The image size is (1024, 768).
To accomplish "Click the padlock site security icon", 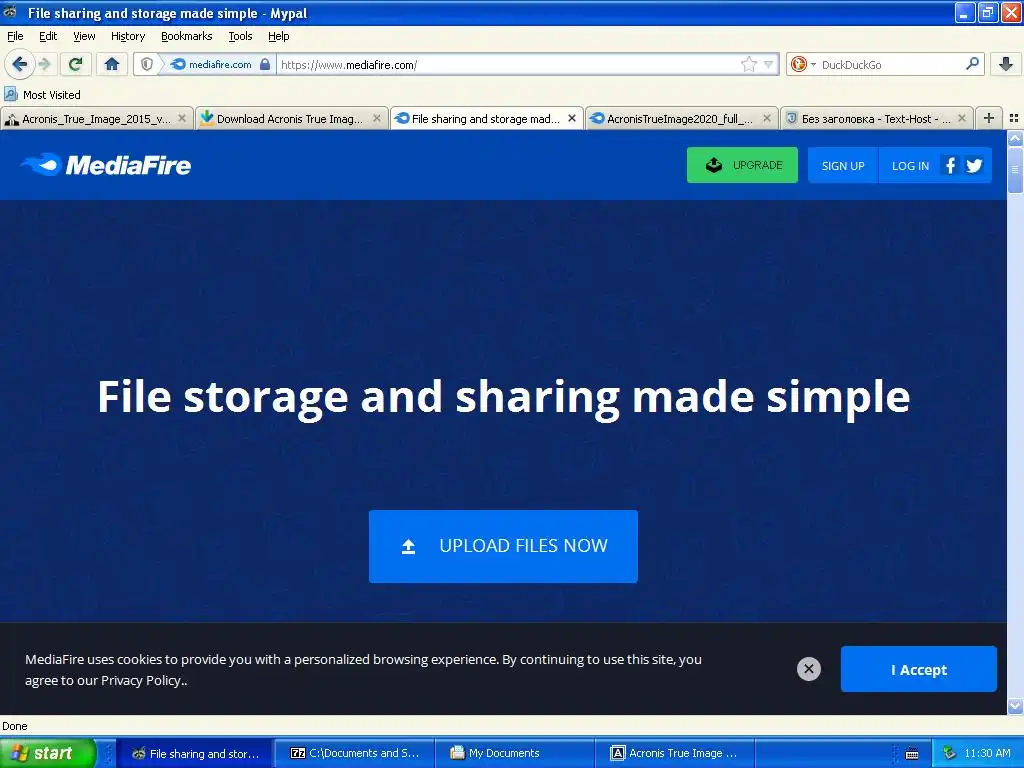I will pos(264,64).
